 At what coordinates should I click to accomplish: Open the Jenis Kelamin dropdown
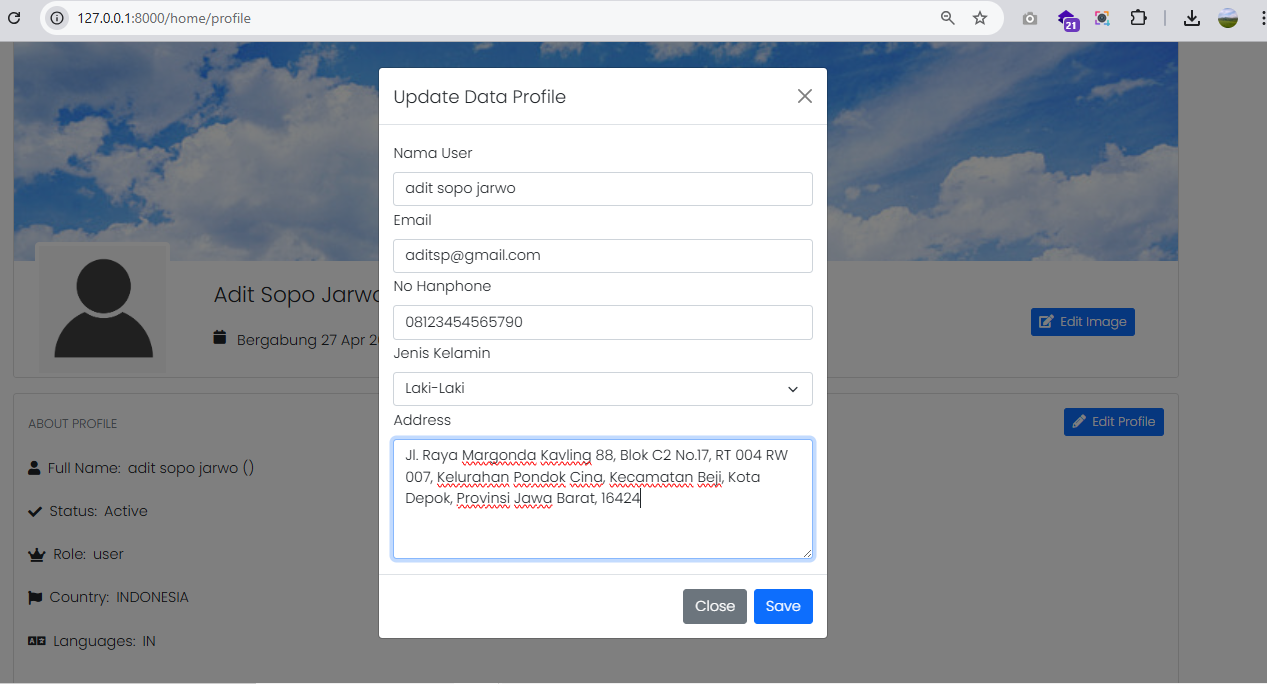602,389
